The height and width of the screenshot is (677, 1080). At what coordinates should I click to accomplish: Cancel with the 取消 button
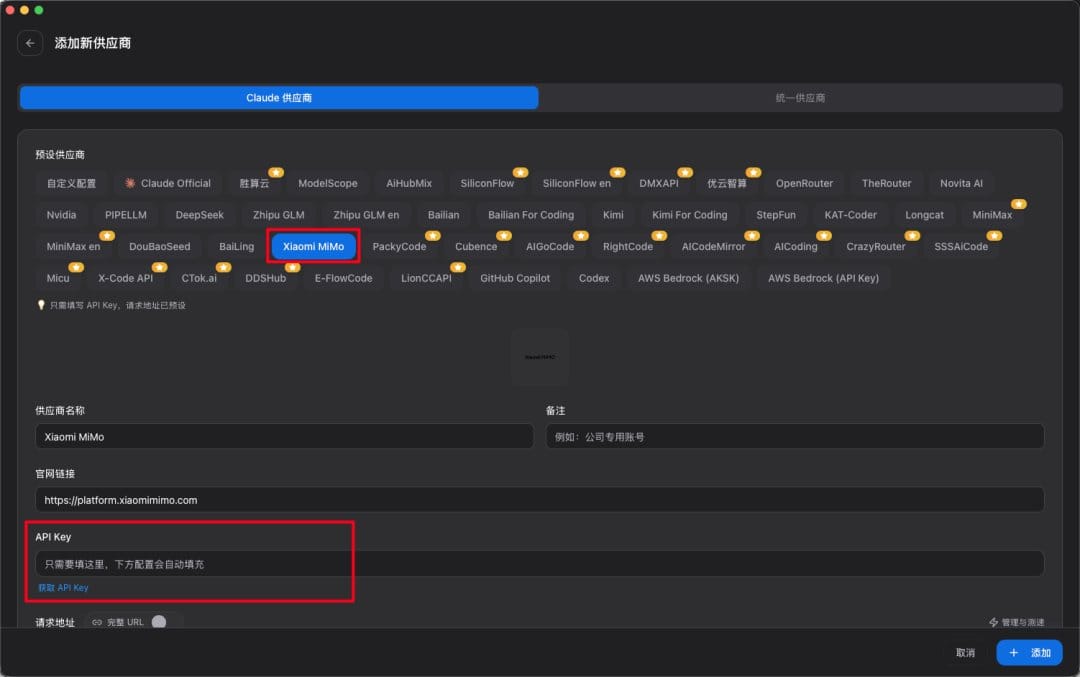pos(965,652)
